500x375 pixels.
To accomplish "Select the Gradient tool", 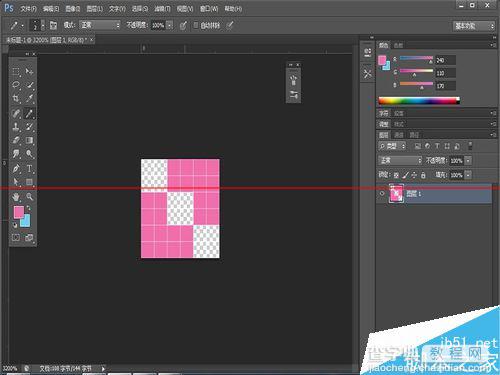I will tap(29, 140).
